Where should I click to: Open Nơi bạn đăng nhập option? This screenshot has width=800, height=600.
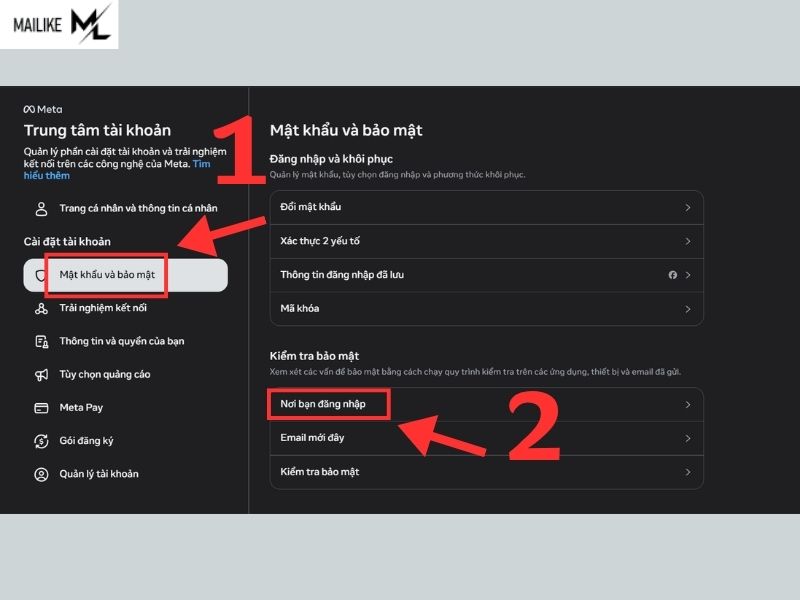tap(486, 405)
